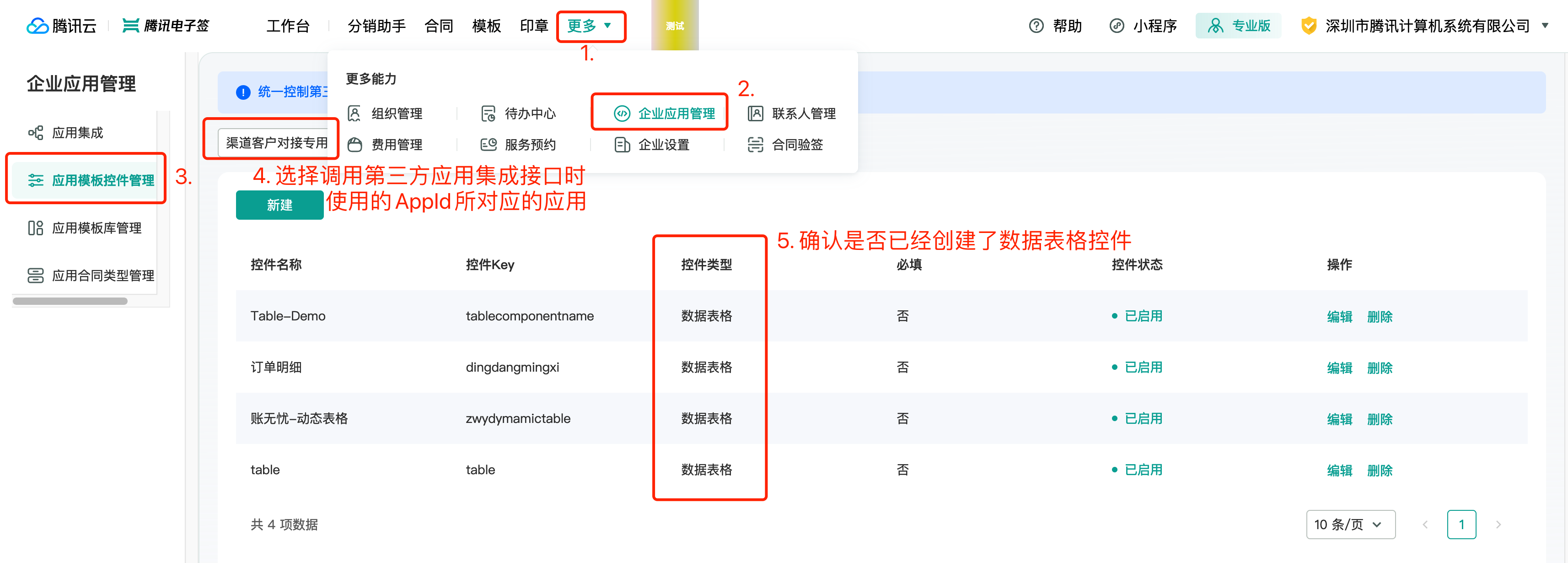Open the 分销助手 menu item
1568x563 pixels.
pos(376,26)
